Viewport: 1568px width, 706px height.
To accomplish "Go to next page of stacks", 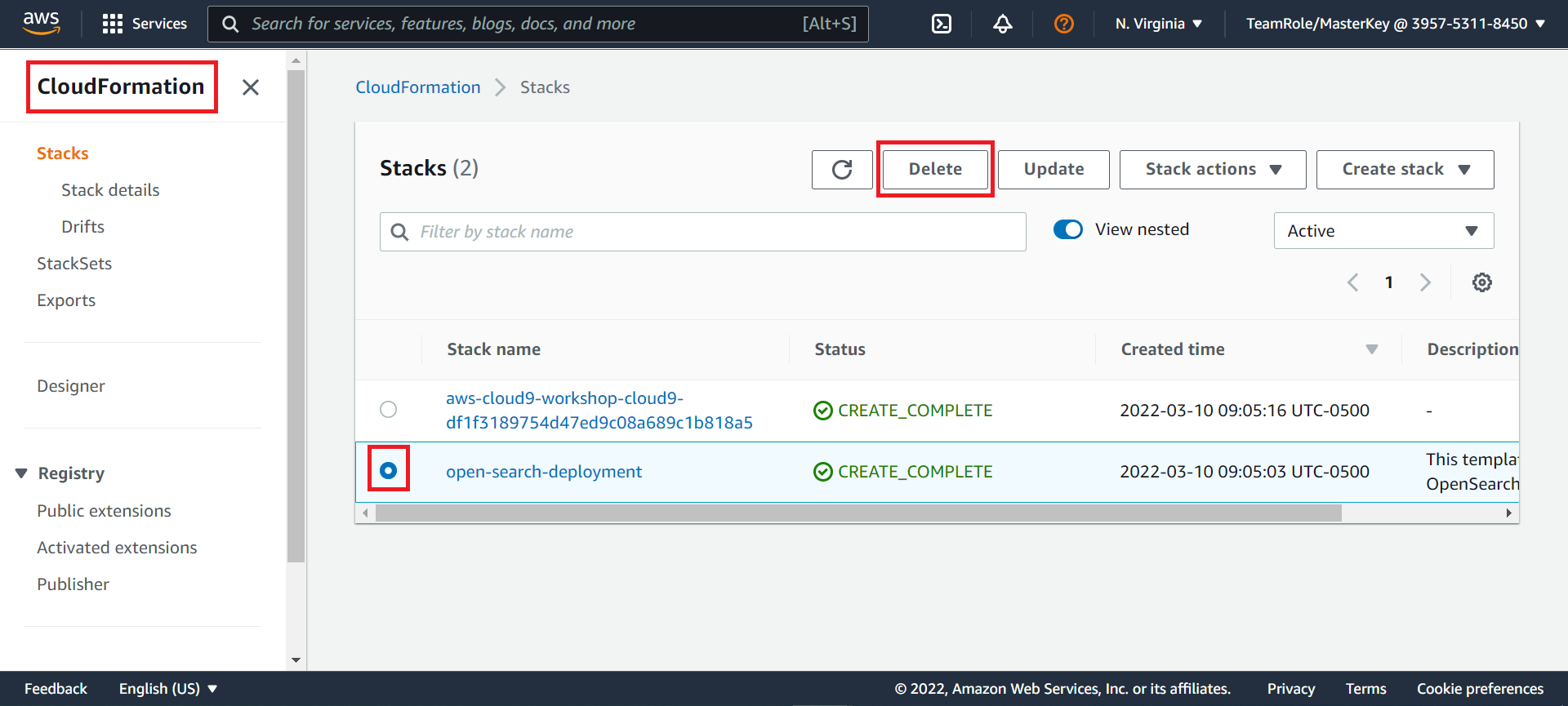I will (1425, 282).
